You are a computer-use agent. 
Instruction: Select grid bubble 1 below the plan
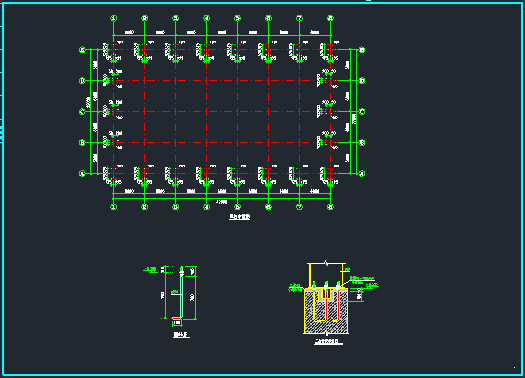[114, 207]
